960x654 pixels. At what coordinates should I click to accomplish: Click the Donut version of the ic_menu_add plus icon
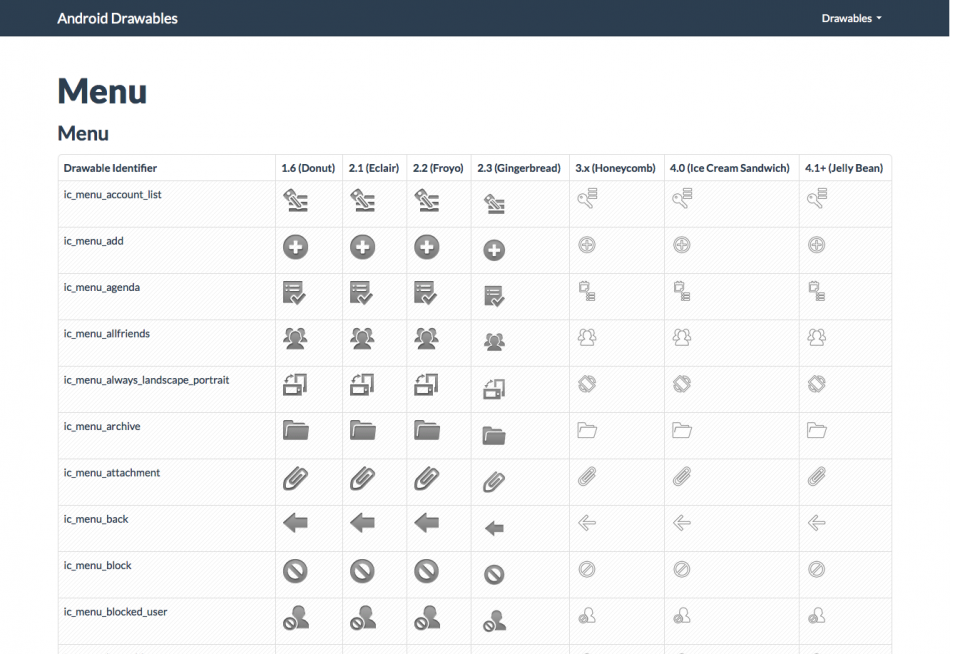point(295,246)
